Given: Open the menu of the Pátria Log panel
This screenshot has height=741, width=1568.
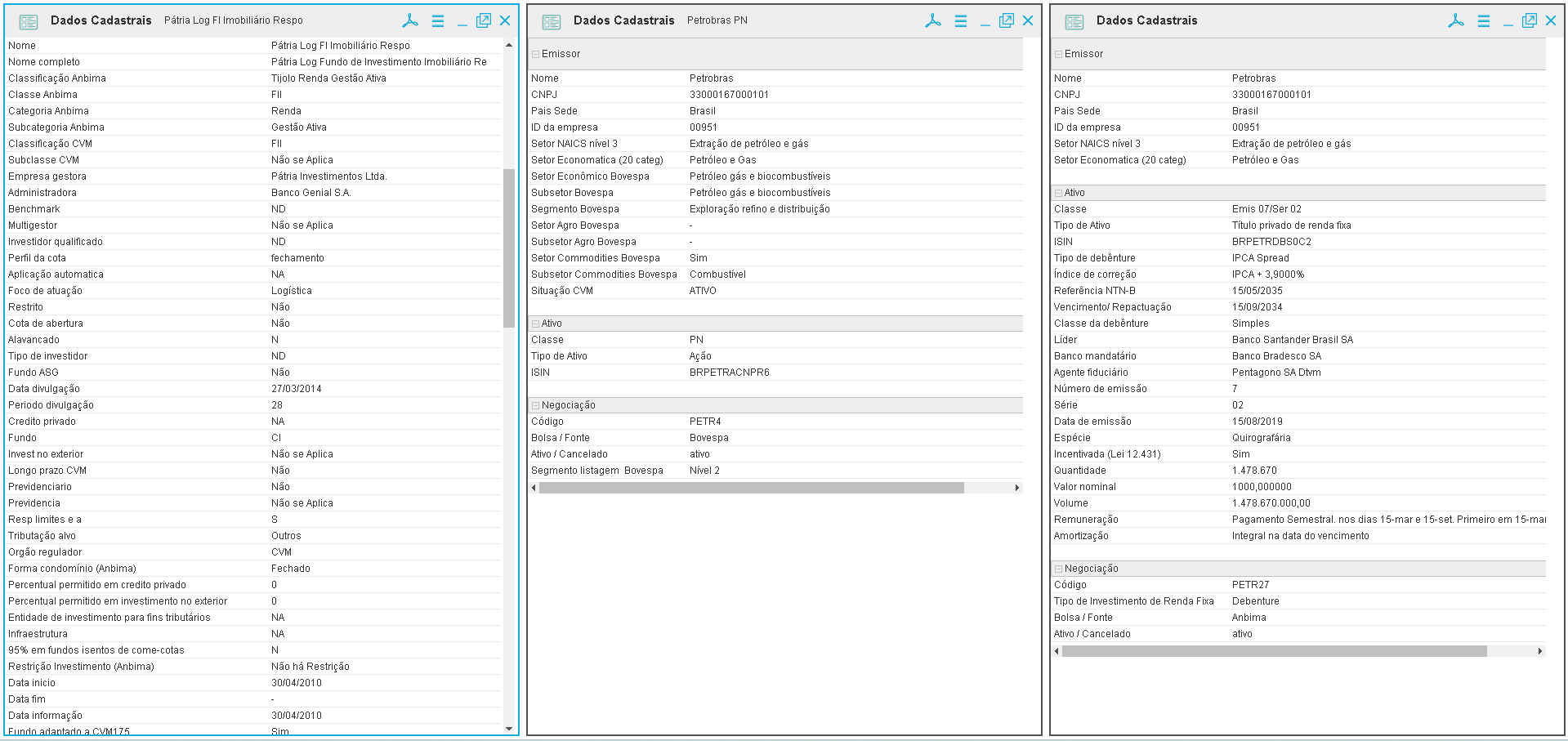Looking at the screenshot, I should [x=438, y=21].
